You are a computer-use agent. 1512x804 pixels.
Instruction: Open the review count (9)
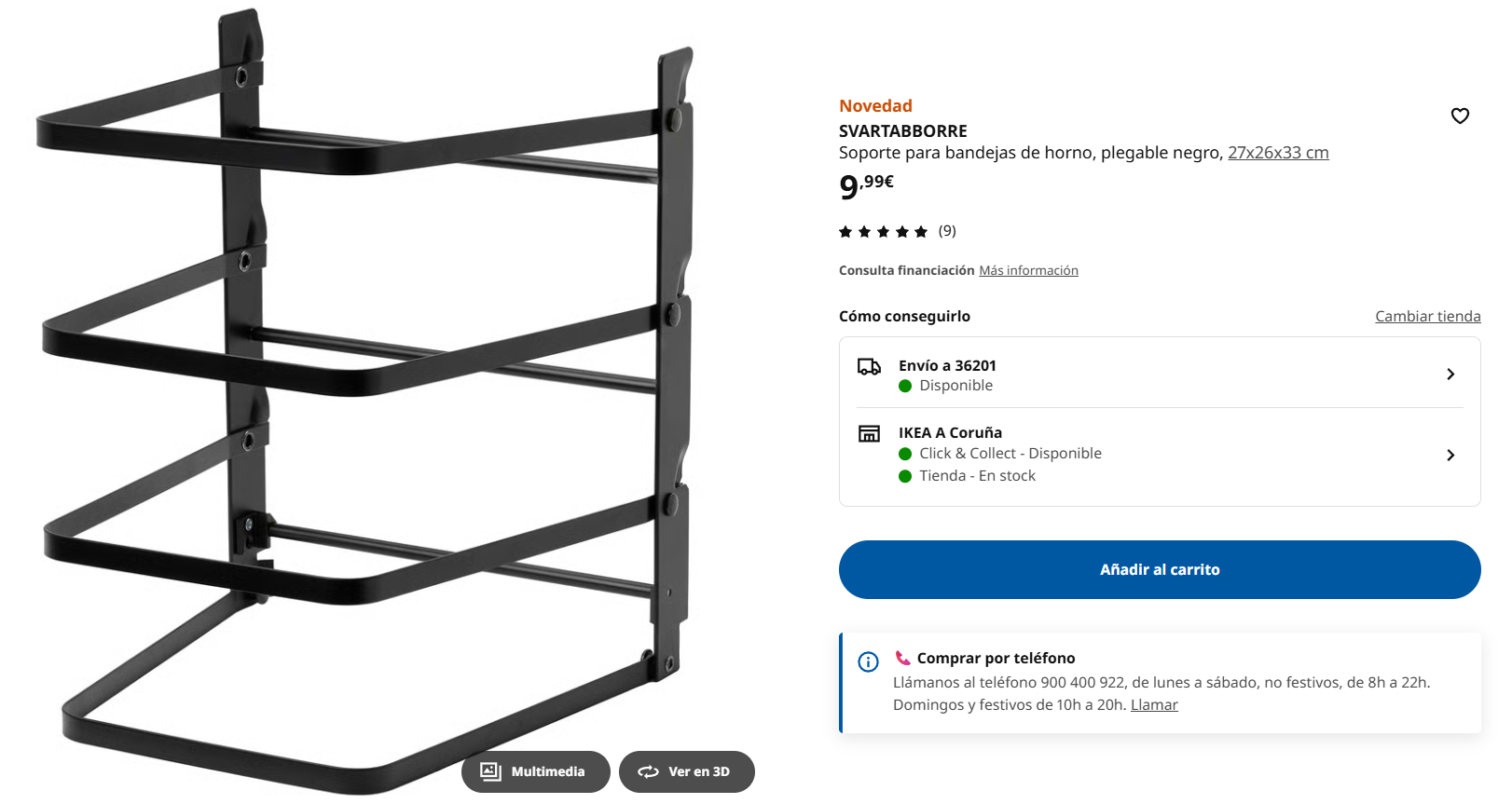coord(947,231)
